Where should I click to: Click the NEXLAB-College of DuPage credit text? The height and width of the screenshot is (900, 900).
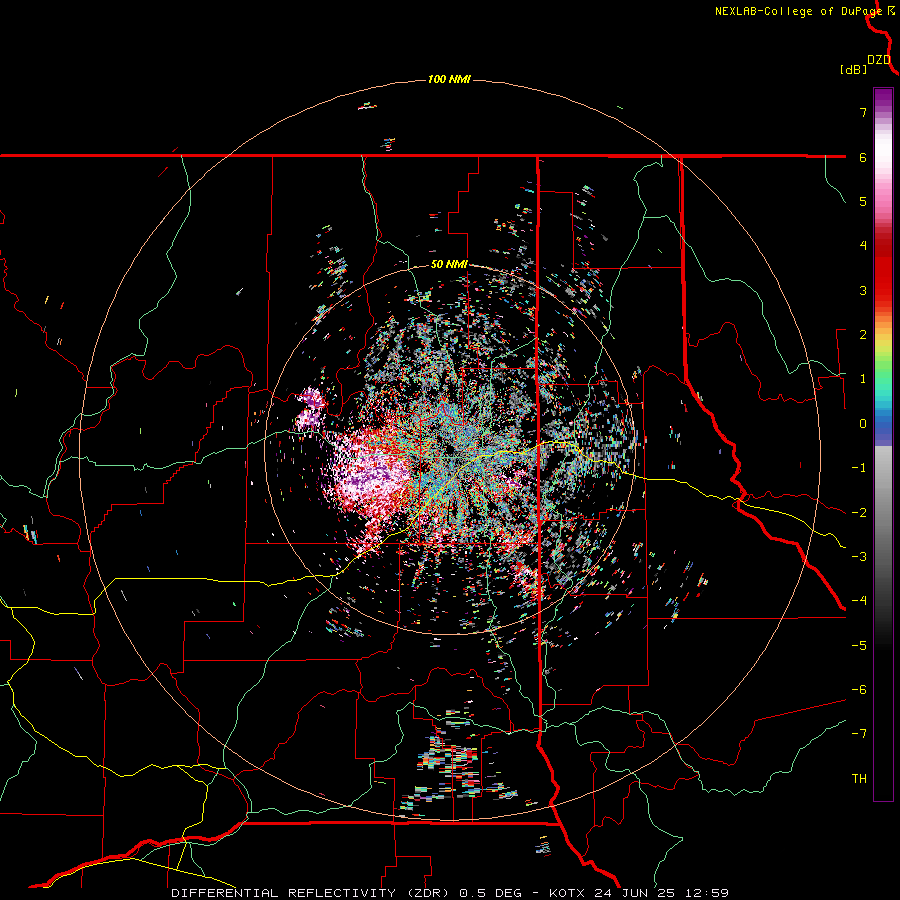pos(798,11)
